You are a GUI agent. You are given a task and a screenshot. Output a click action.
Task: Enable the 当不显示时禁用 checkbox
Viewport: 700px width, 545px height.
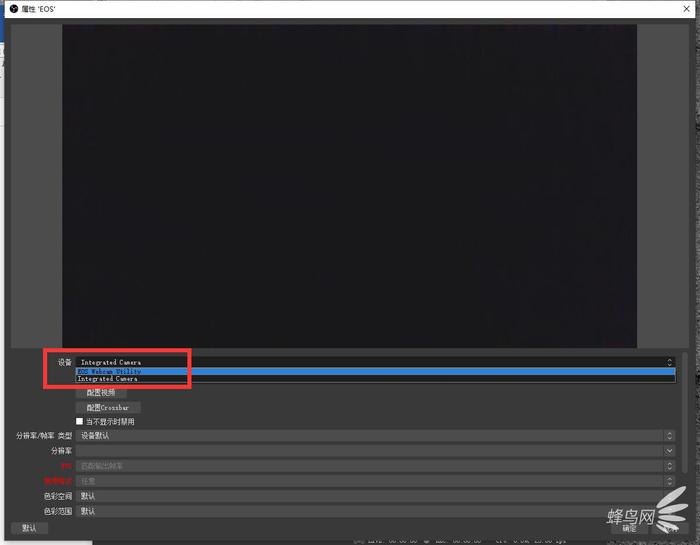[x=79, y=421]
